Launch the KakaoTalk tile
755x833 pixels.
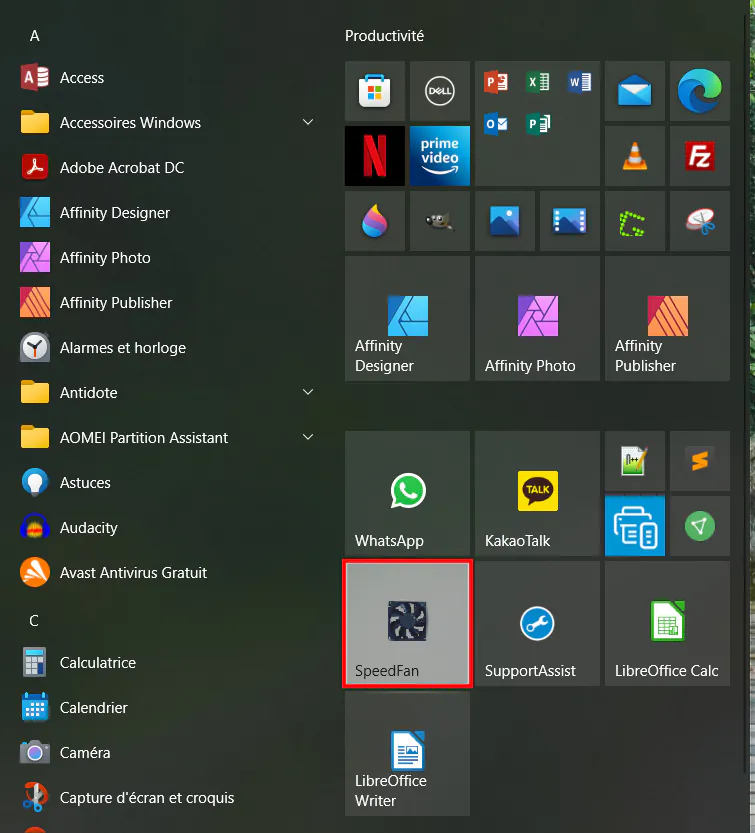pos(537,494)
